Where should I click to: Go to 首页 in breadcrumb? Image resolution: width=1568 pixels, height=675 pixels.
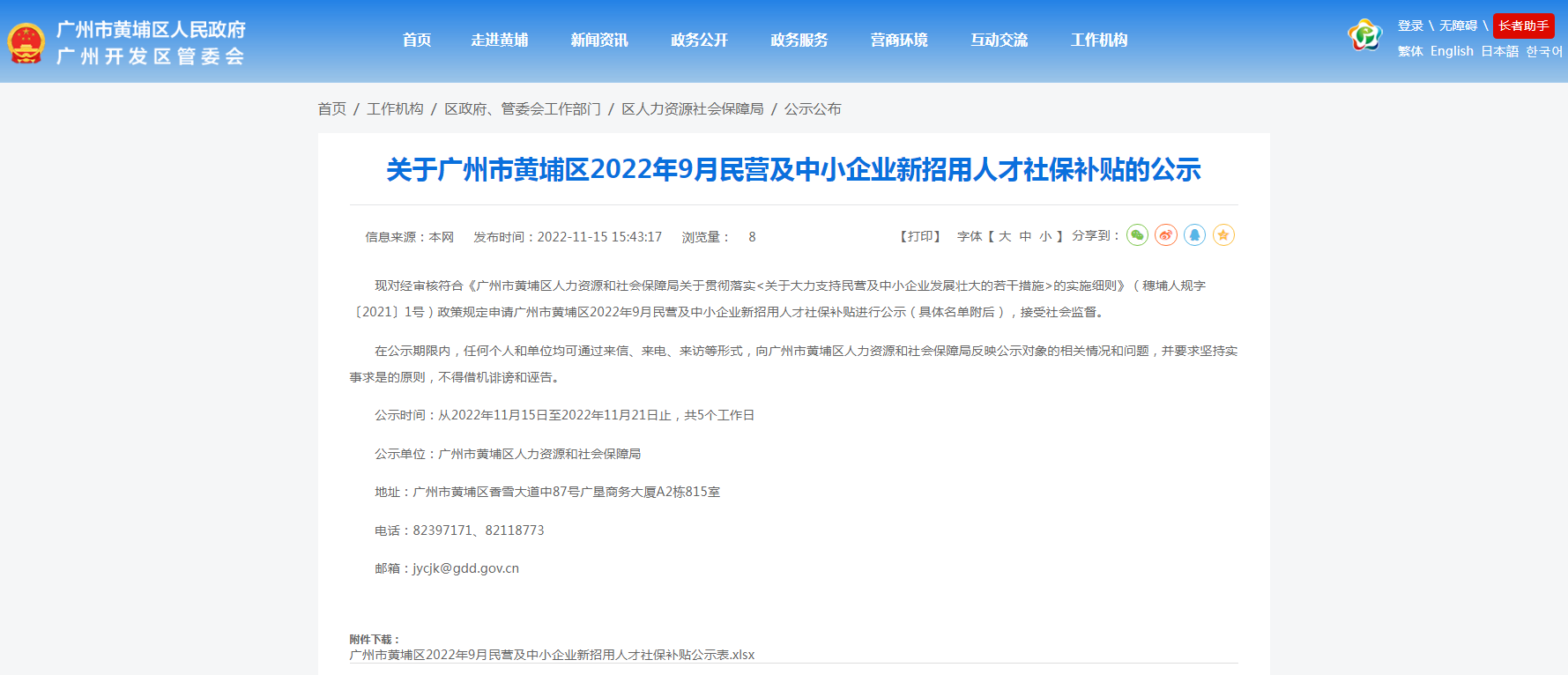[x=332, y=109]
